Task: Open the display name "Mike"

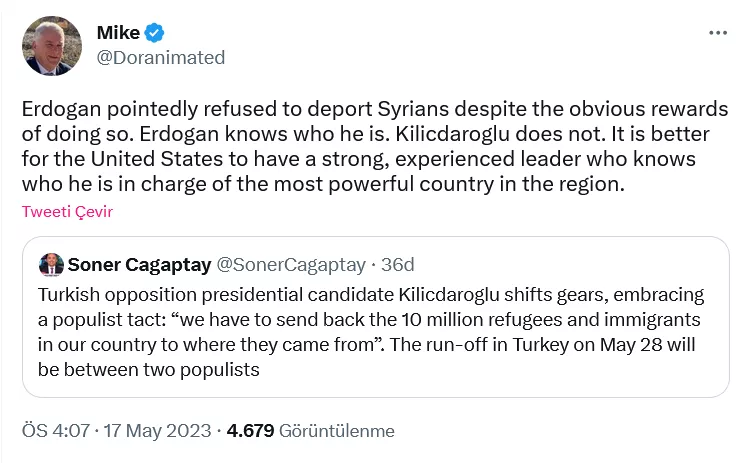Action: (x=118, y=33)
